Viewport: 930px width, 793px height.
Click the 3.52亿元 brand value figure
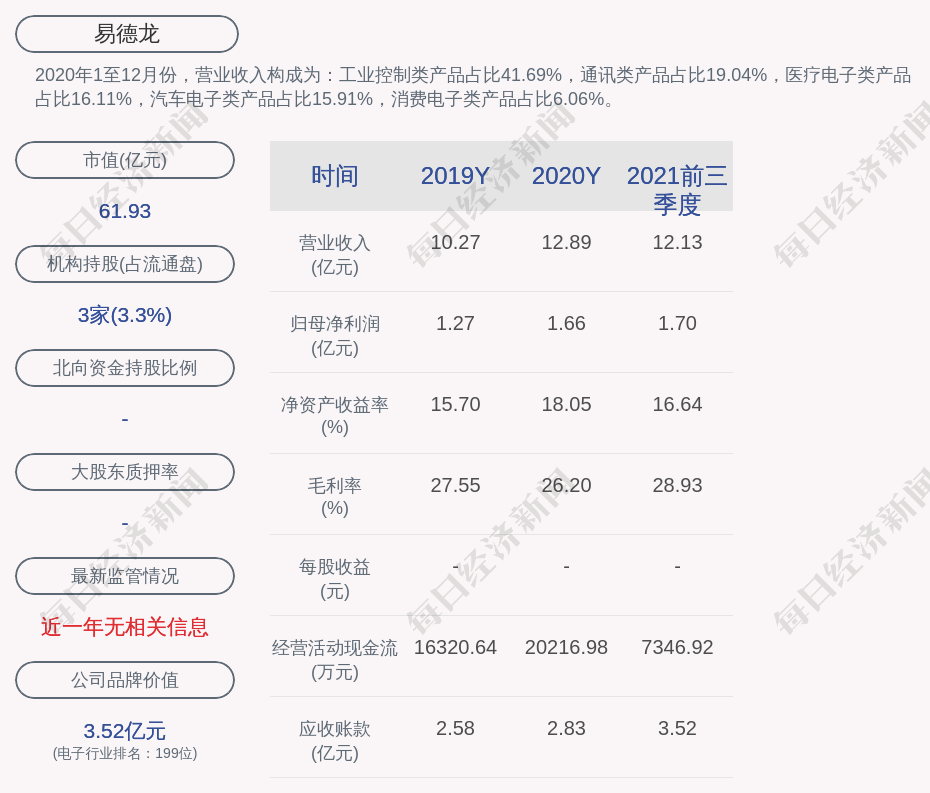pyautogui.click(x=125, y=731)
